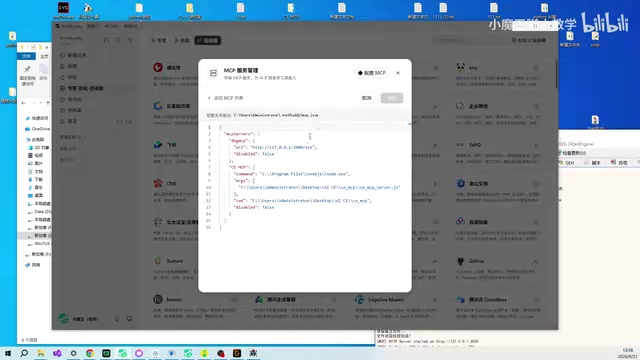
Task: Click the MCP server icon in dialog header
Action: pyautogui.click(x=213, y=73)
